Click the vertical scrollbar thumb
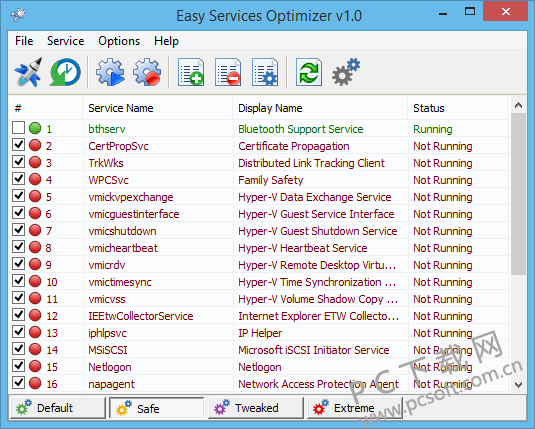The height and width of the screenshot is (429, 535). pyautogui.click(x=518, y=194)
